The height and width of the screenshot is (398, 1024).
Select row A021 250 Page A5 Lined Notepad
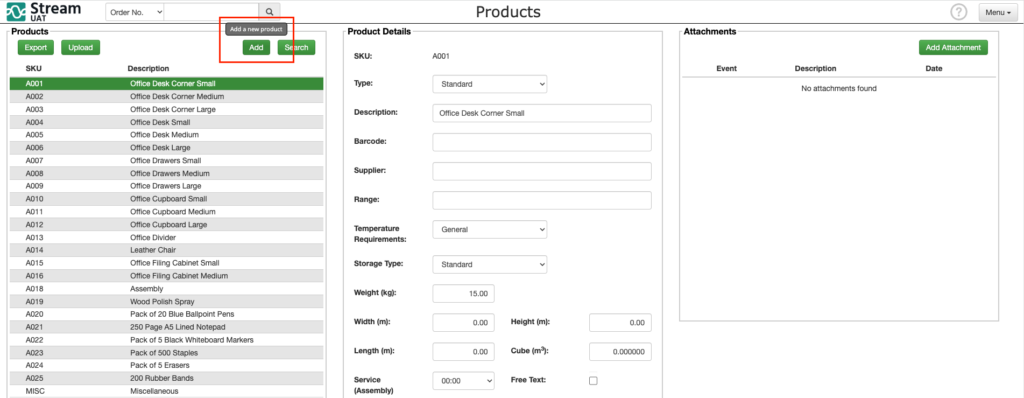(x=167, y=327)
